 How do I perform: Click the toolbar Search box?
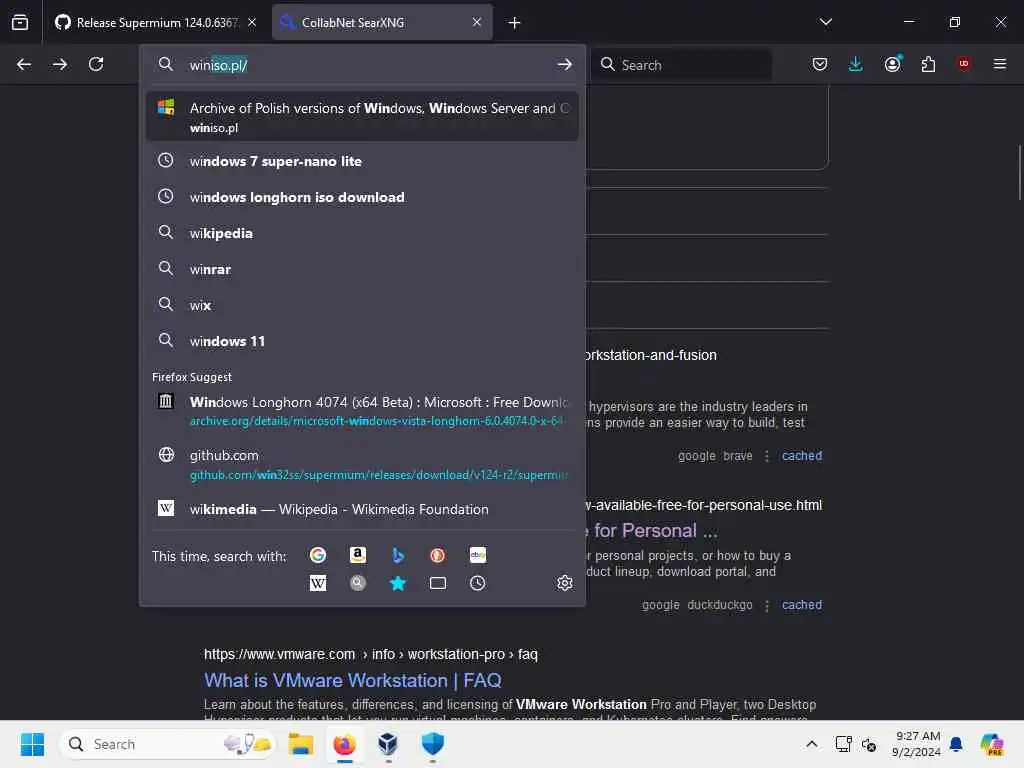click(682, 65)
